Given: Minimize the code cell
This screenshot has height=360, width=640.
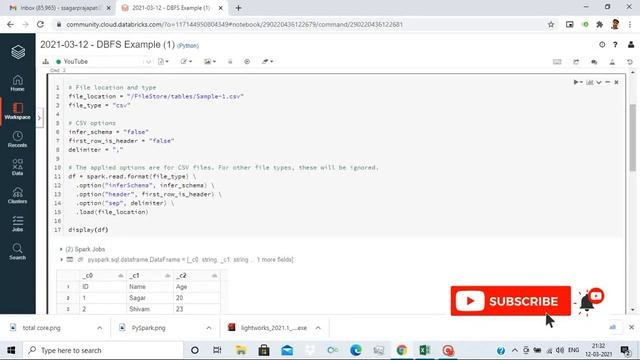Looking at the screenshot, I should 607,82.
